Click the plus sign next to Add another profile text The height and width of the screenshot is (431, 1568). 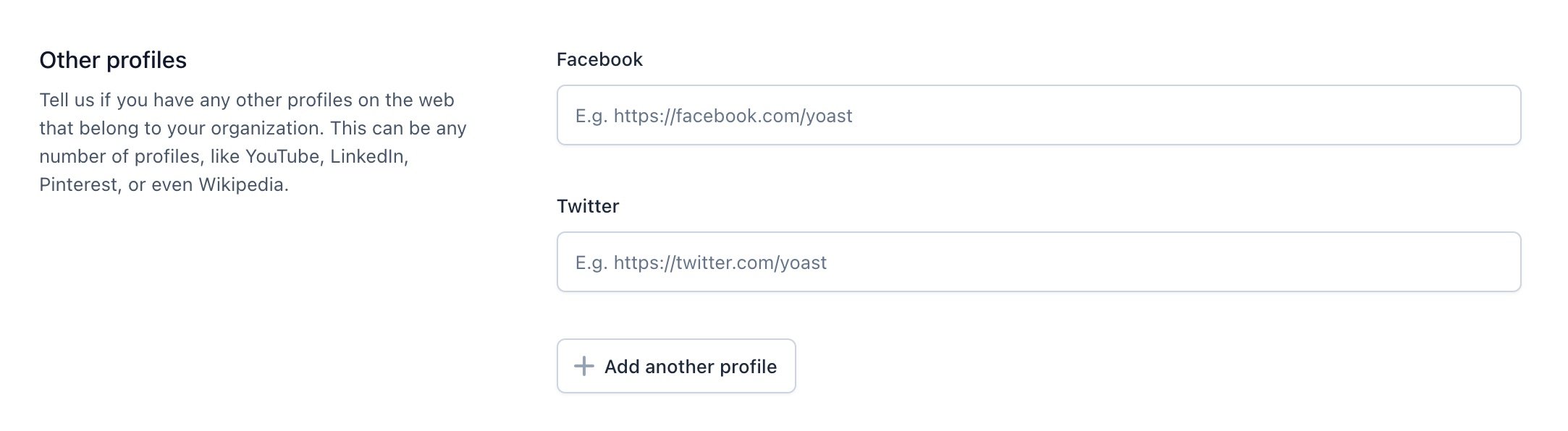583,367
